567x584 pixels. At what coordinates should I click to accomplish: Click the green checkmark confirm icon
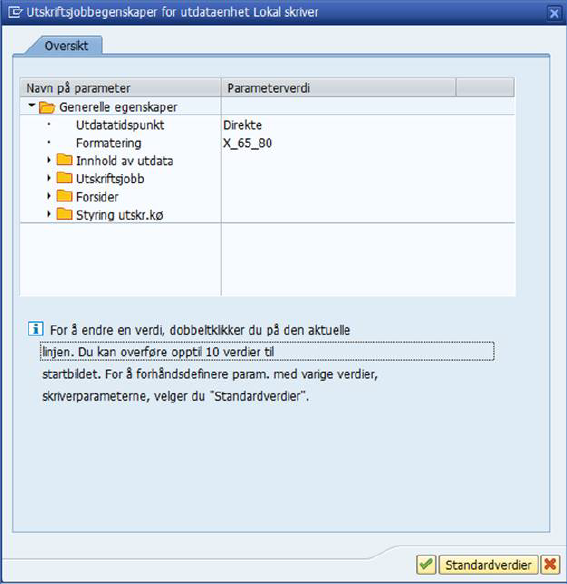coord(426,565)
